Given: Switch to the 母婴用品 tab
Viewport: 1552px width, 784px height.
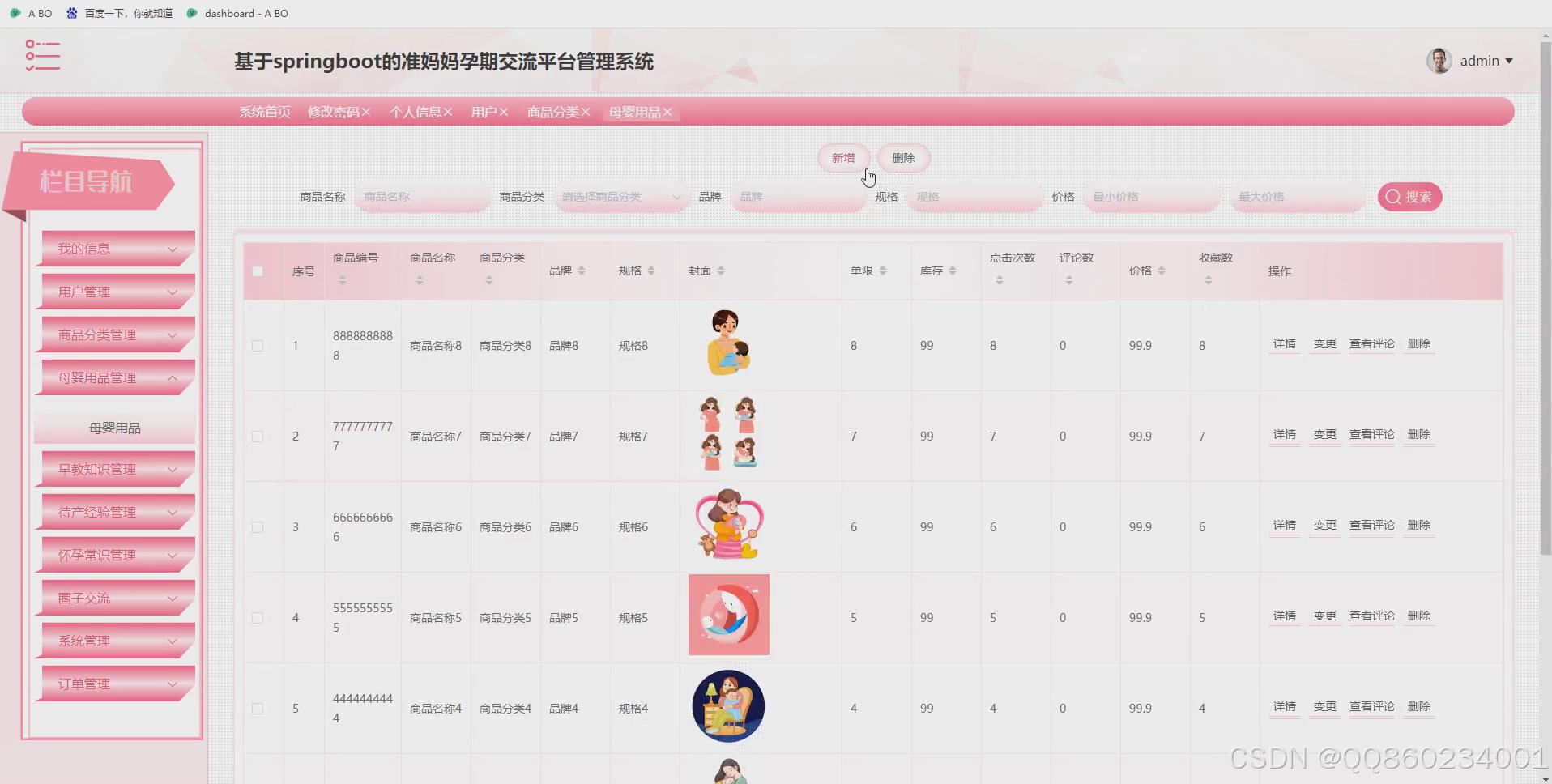Looking at the screenshot, I should pos(634,112).
